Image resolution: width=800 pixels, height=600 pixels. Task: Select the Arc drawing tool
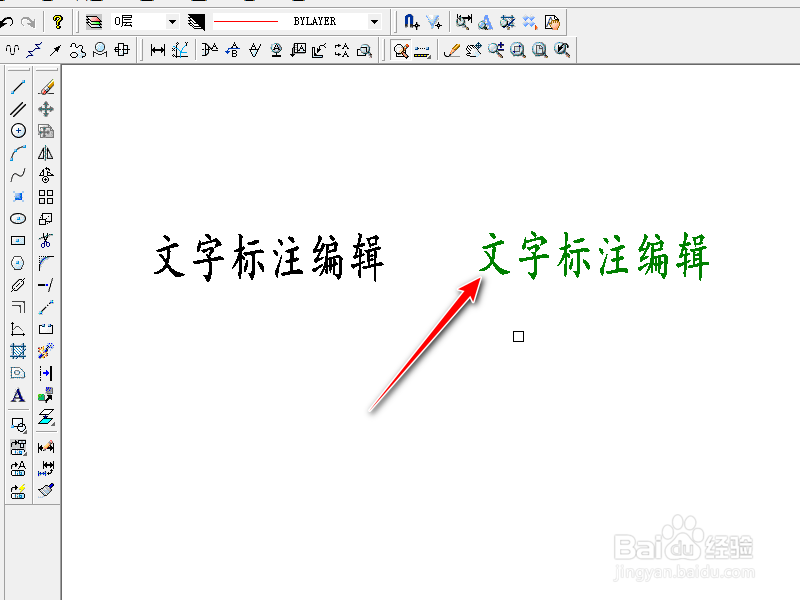point(18,153)
